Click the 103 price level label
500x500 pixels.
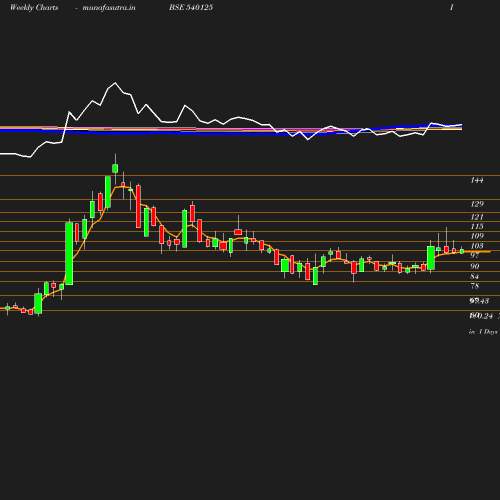(477, 246)
